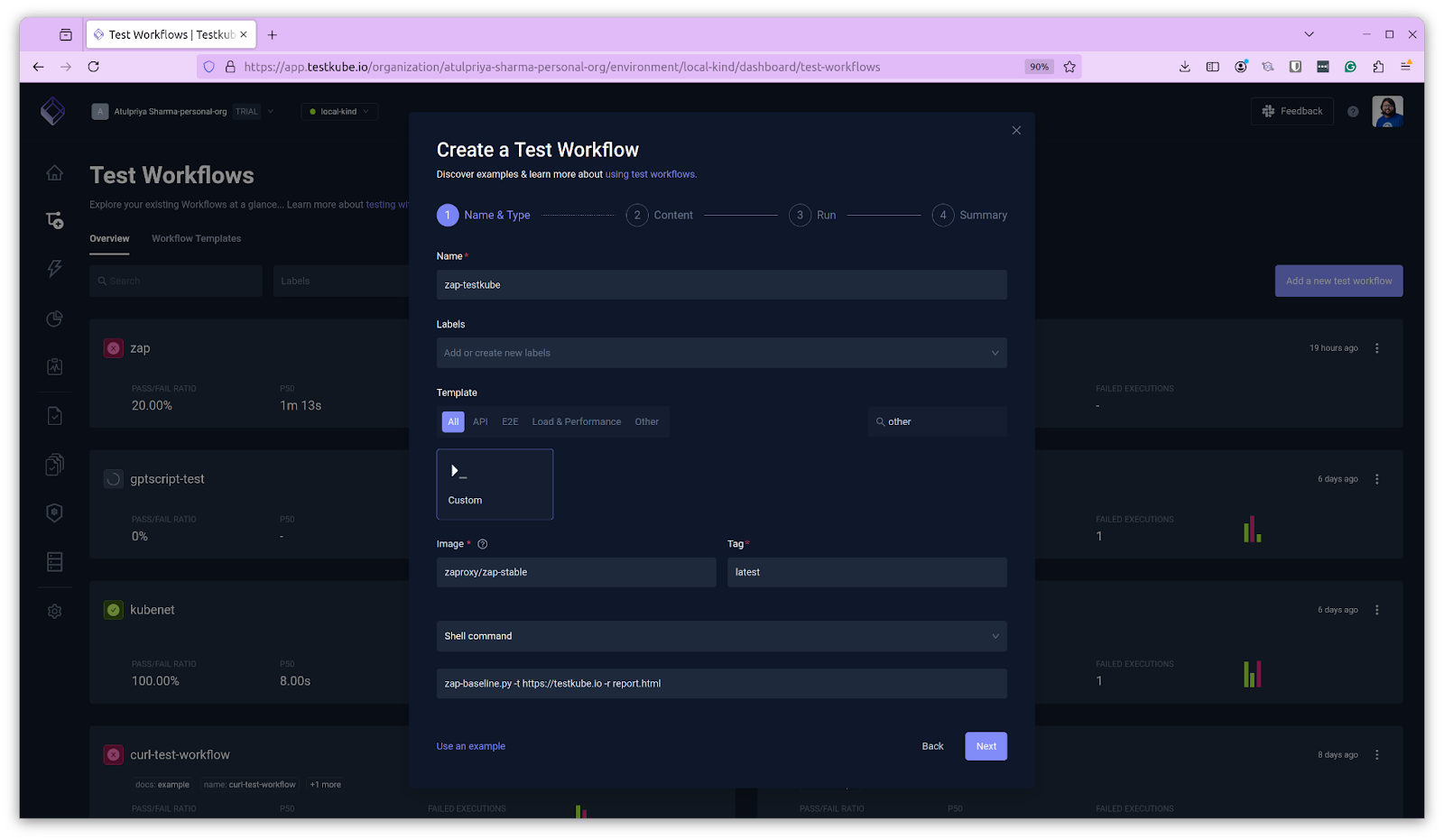
Task: Open the gptscript-test workflow title
Action: pos(167,479)
